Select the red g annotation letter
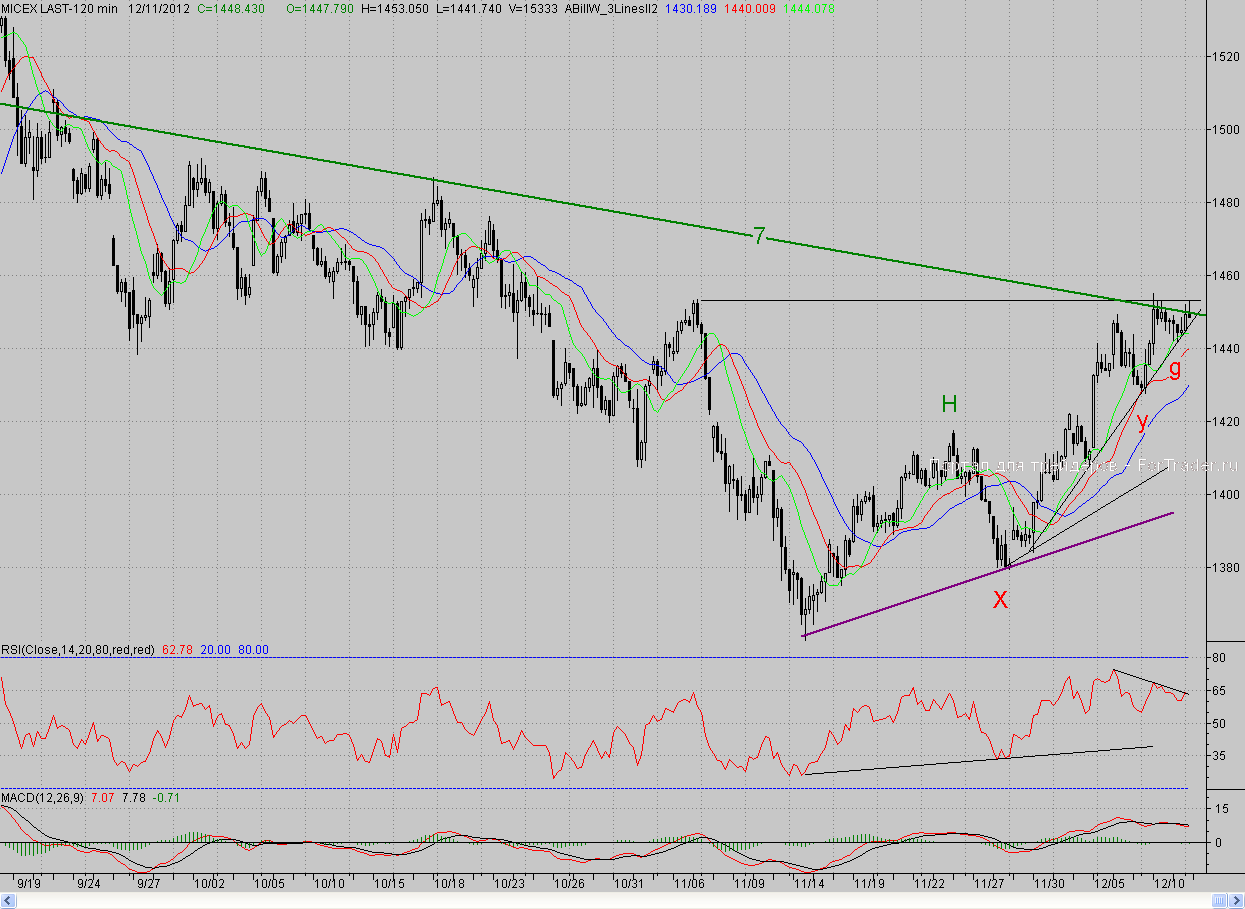This screenshot has height=909, width=1245. tap(1175, 367)
